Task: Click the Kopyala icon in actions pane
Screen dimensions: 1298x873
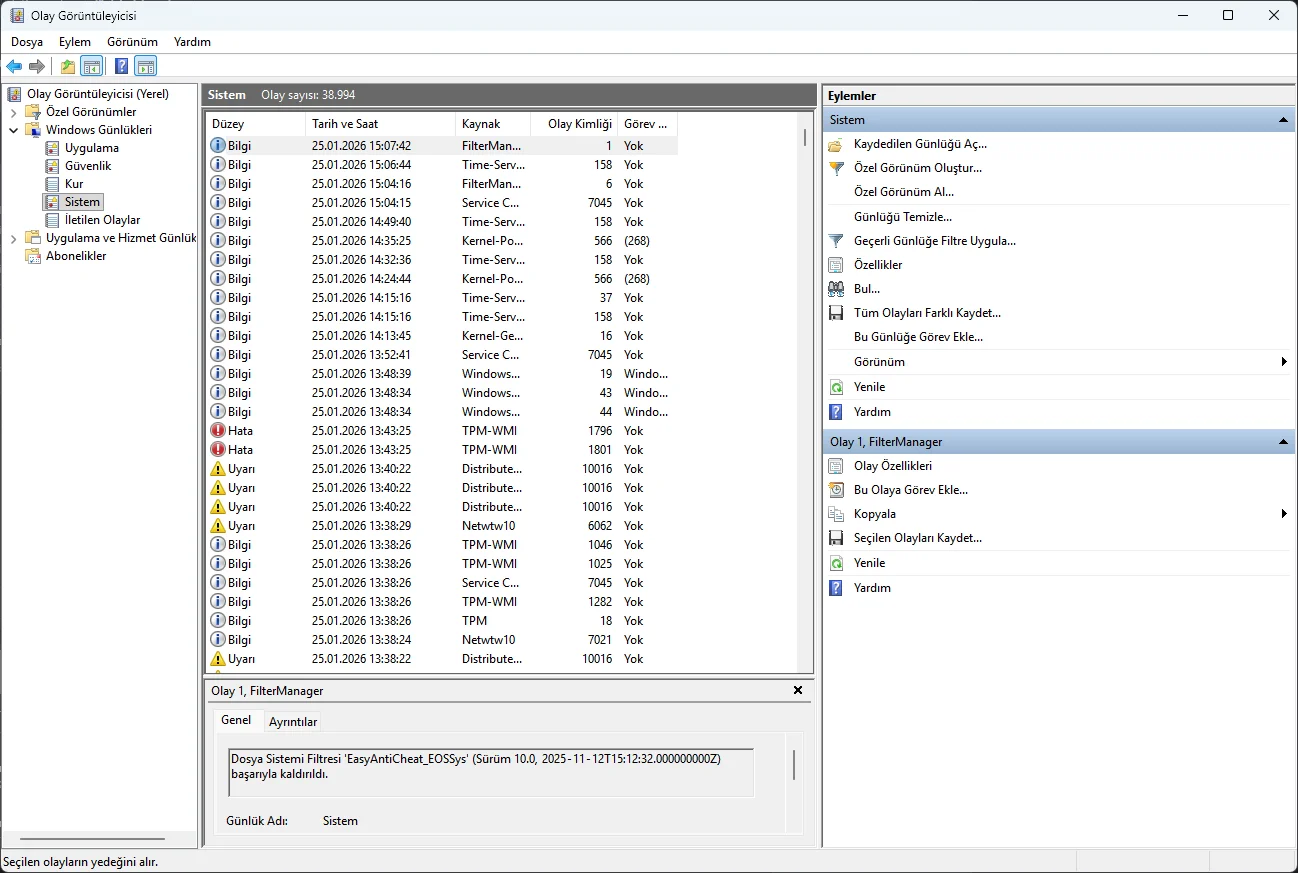Action: pyautogui.click(x=836, y=514)
